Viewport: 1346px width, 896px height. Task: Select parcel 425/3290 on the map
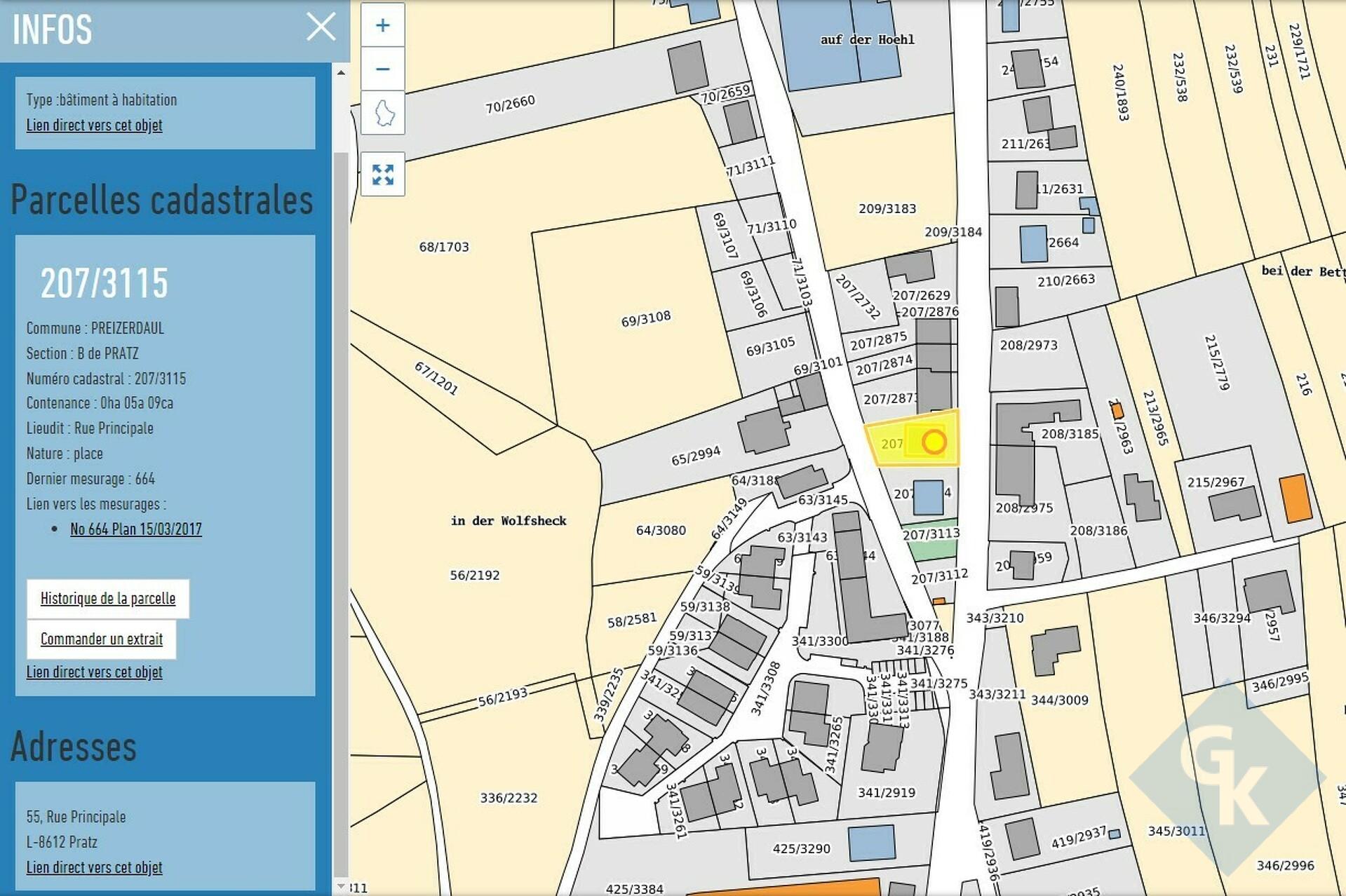[x=801, y=849]
